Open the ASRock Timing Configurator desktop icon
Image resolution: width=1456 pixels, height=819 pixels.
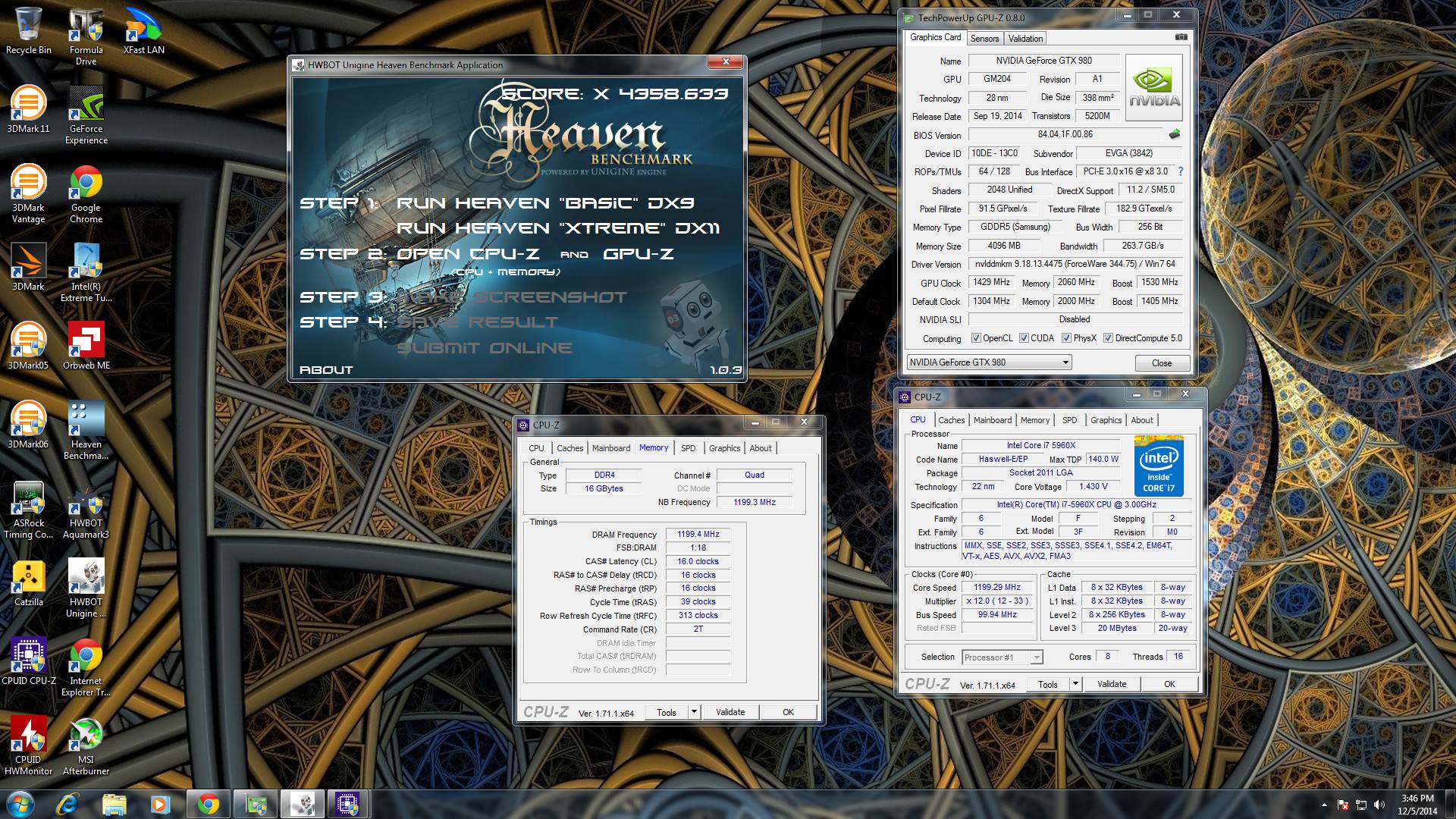(x=29, y=510)
